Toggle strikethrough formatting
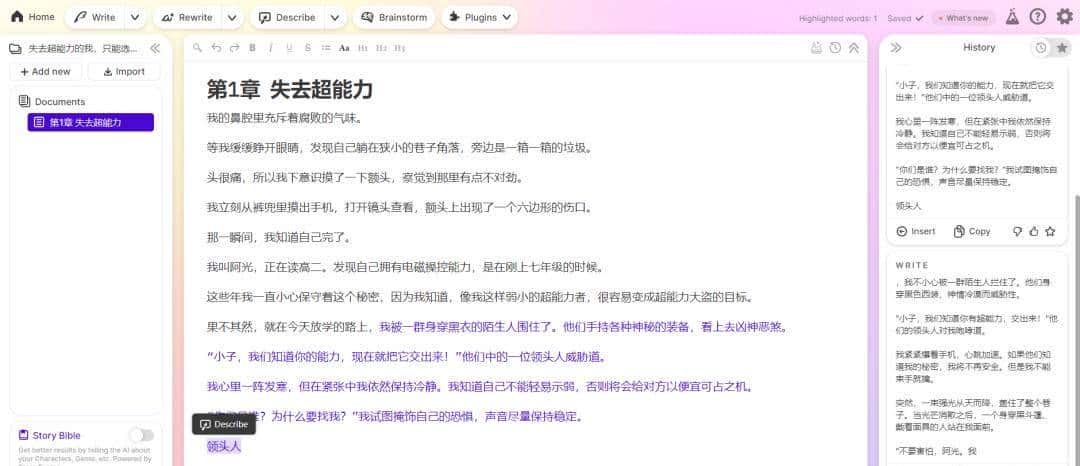 pos(308,47)
